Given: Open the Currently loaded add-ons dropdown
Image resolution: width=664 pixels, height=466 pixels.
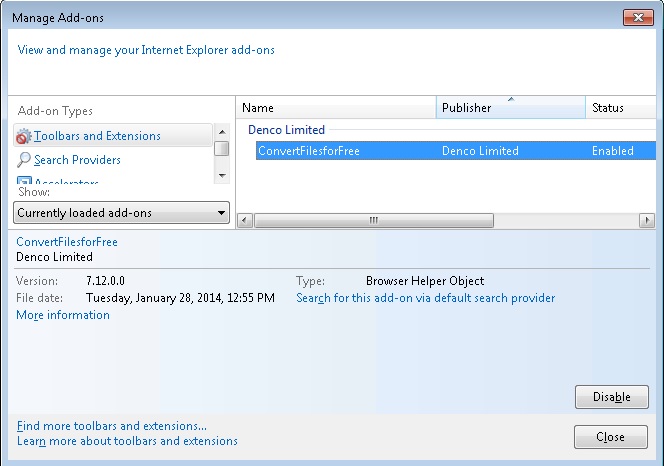Looking at the screenshot, I should click(122, 213).
